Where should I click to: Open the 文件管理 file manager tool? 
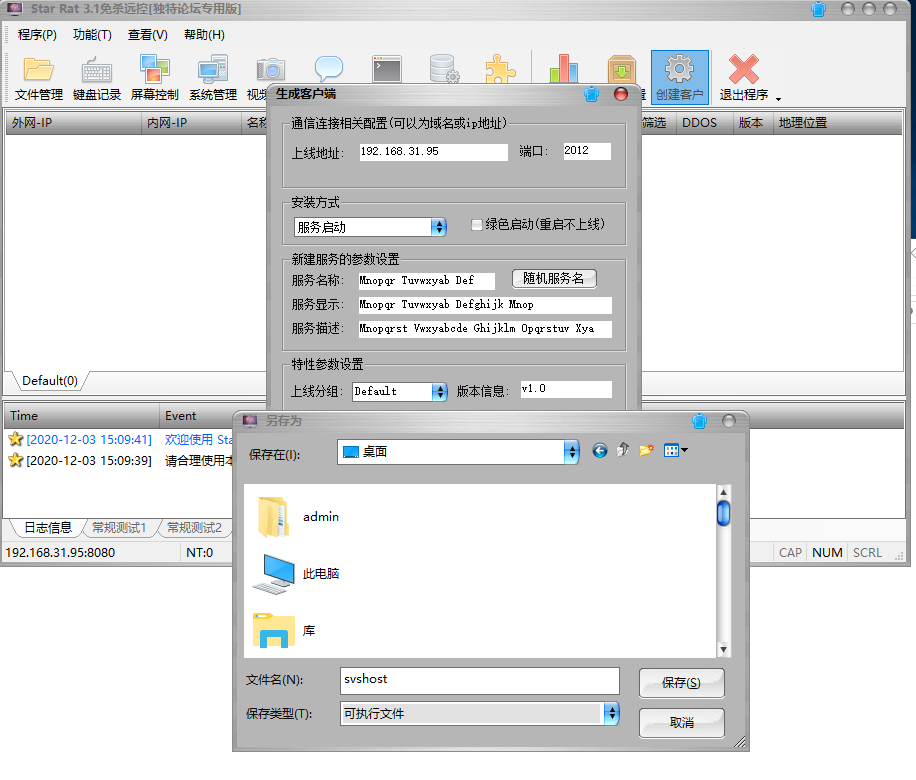(x=39, y=78)
